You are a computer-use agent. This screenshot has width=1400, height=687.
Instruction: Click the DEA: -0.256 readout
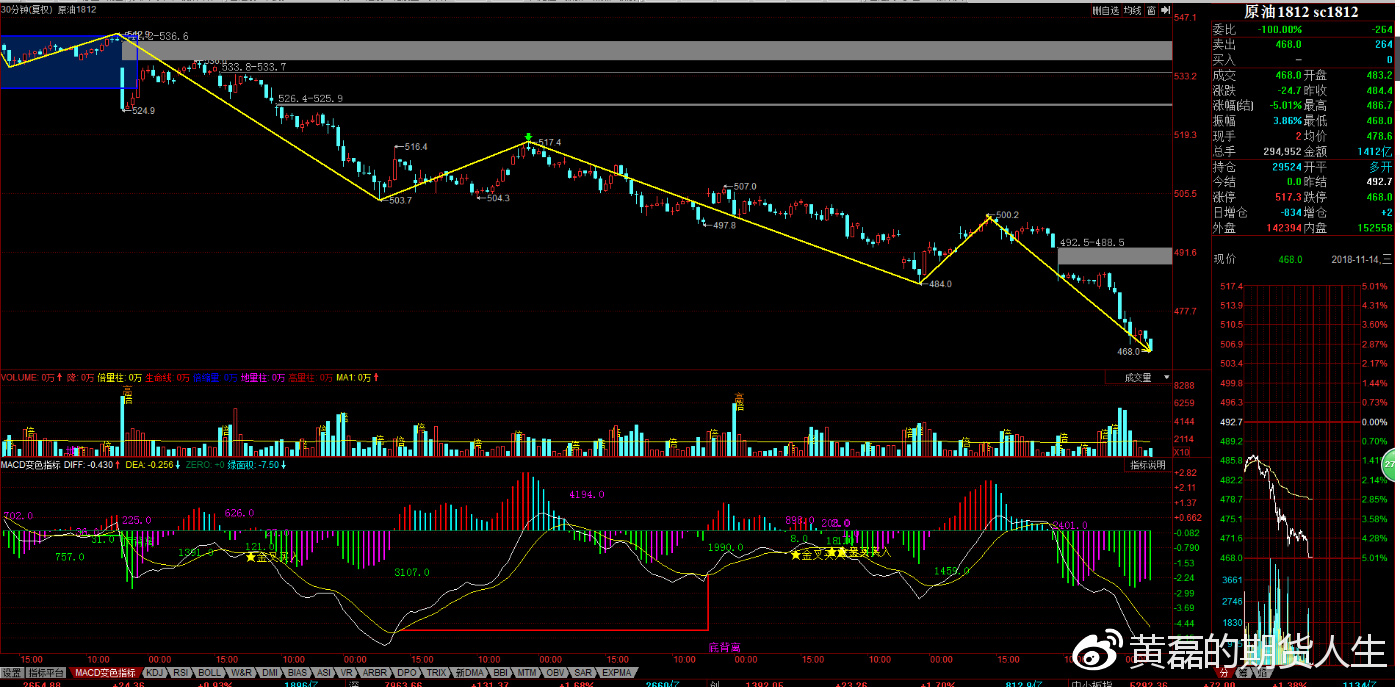pos(152,465)
